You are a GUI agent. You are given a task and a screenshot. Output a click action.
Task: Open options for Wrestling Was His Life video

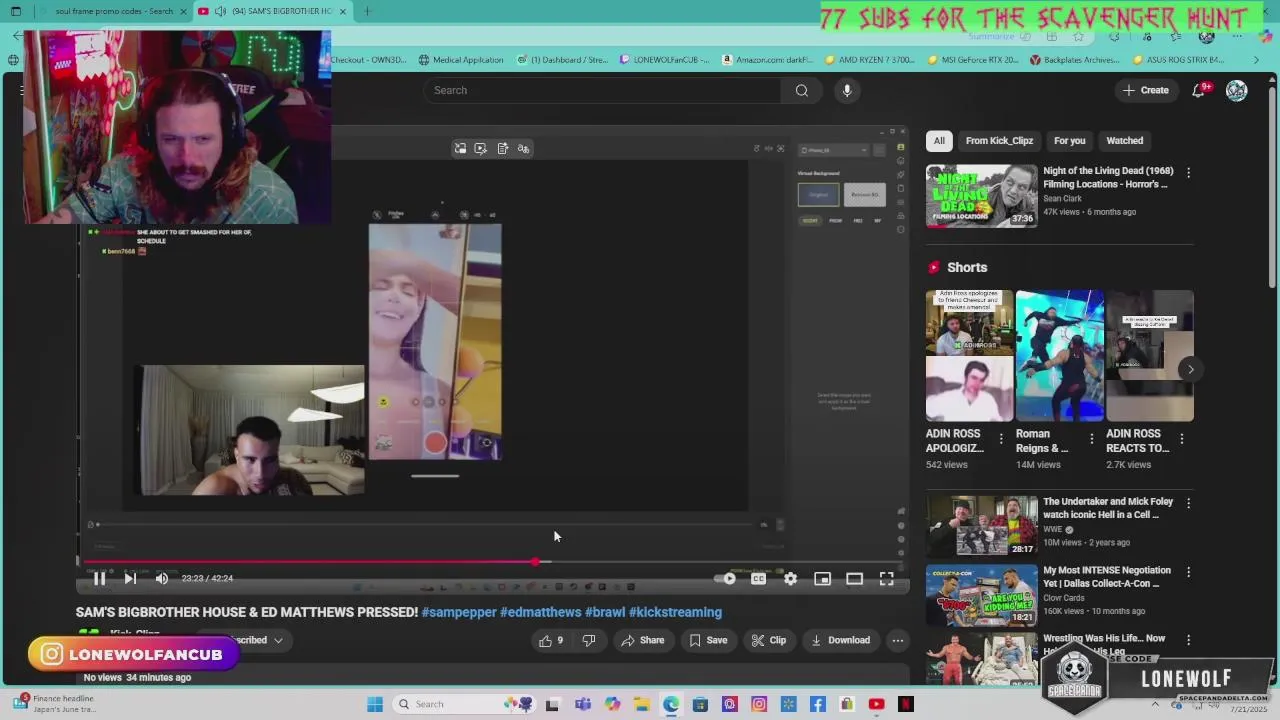(1188, 640)
